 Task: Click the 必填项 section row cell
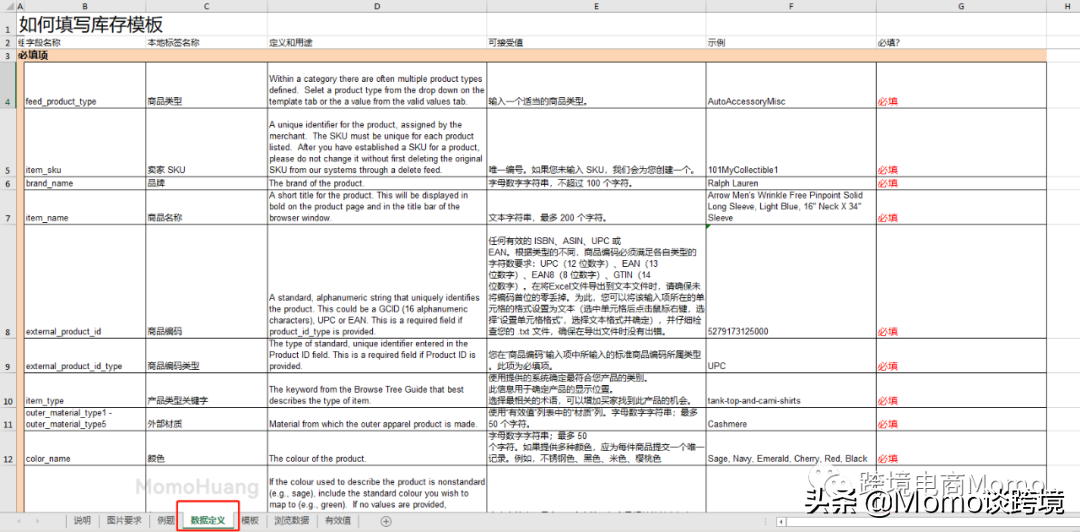coord(530,55)
